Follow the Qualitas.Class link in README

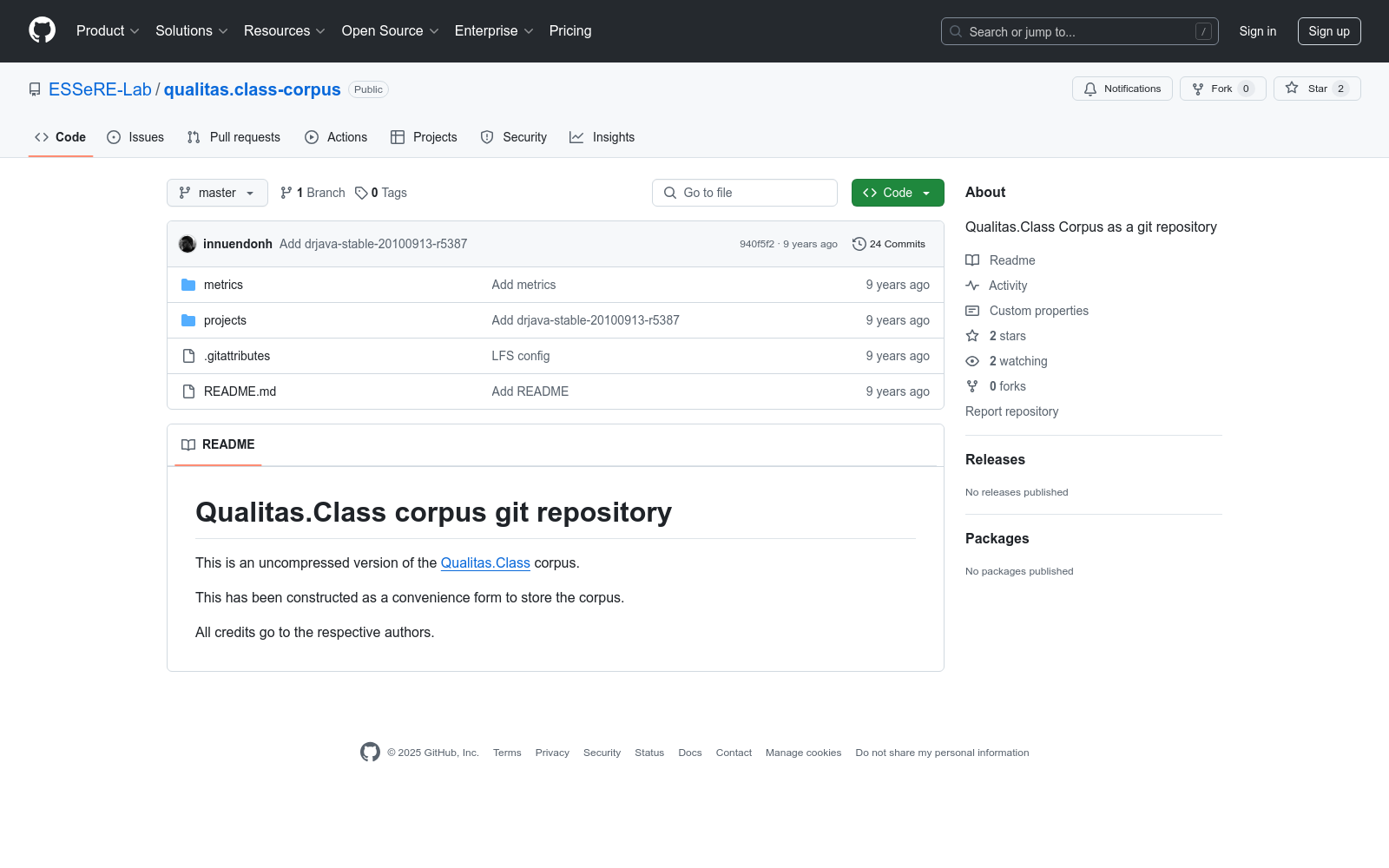485,562
